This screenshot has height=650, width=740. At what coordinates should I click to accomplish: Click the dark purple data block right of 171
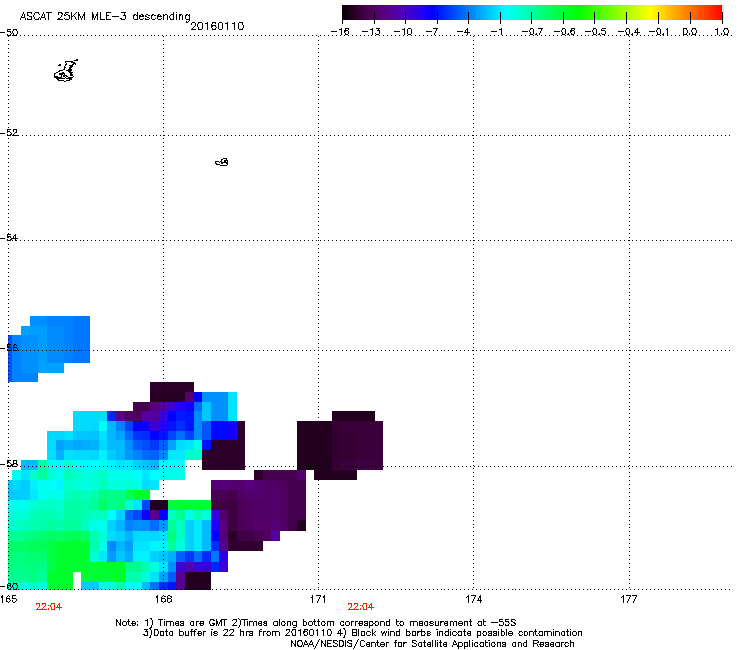pyautogui.click(x=340, y=445)
